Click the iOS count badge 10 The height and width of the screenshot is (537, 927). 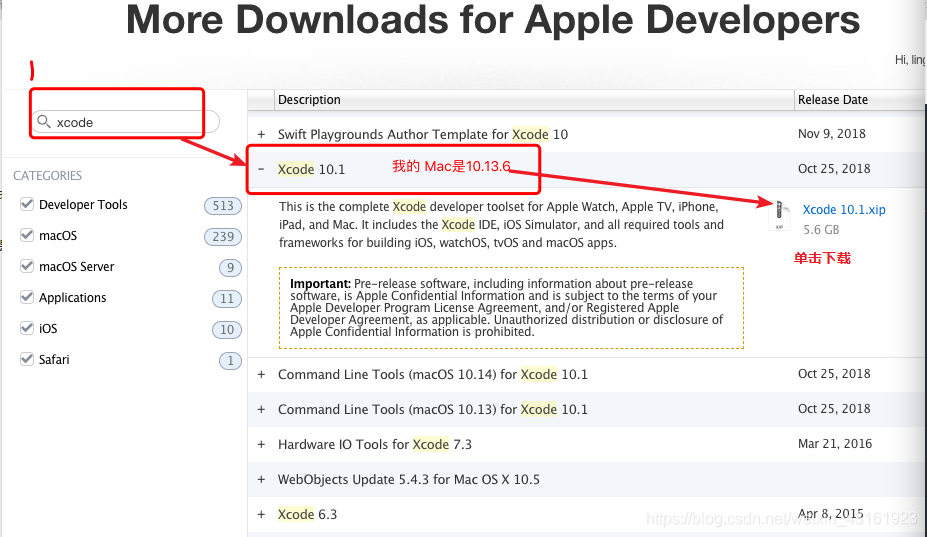[227, 329]
